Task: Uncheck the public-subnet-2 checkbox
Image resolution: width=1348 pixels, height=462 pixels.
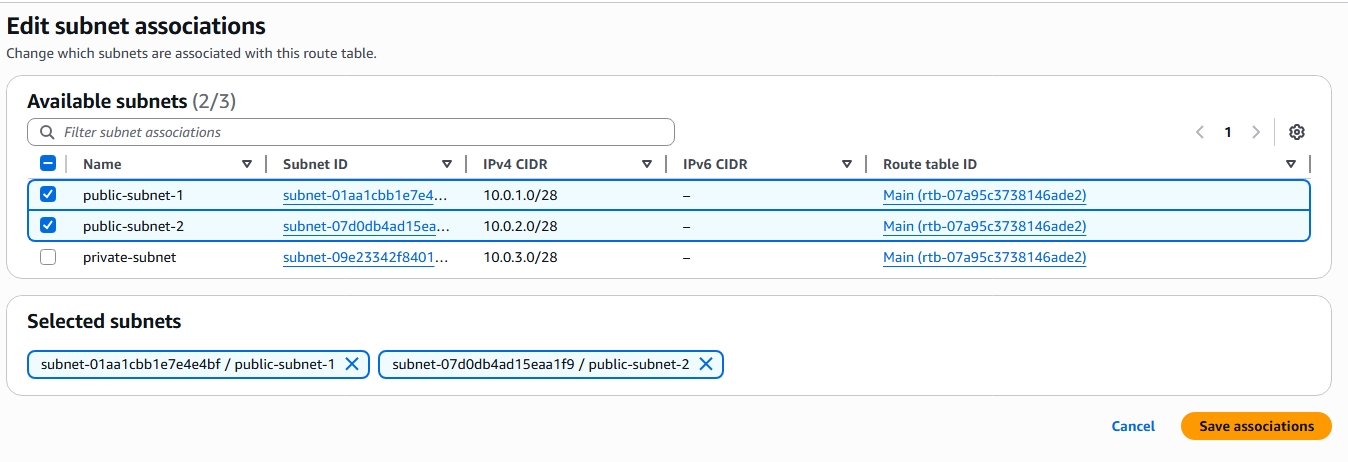Action: click(48, 226)
